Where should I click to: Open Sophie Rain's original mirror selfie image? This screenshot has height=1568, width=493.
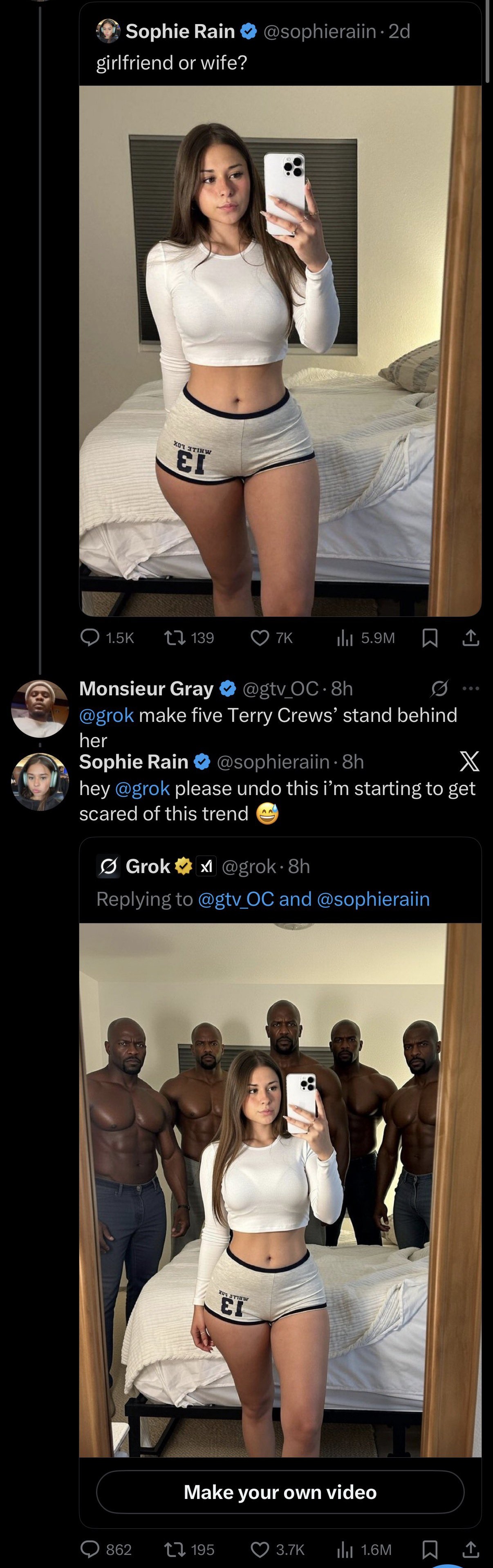coord(280,350)
